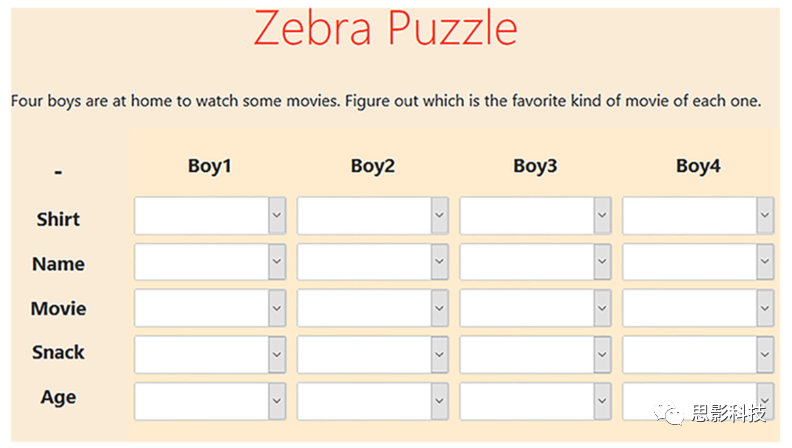Open the Age dropdown for Boy1
Viewport: 792px width, 448px height.
210,401
